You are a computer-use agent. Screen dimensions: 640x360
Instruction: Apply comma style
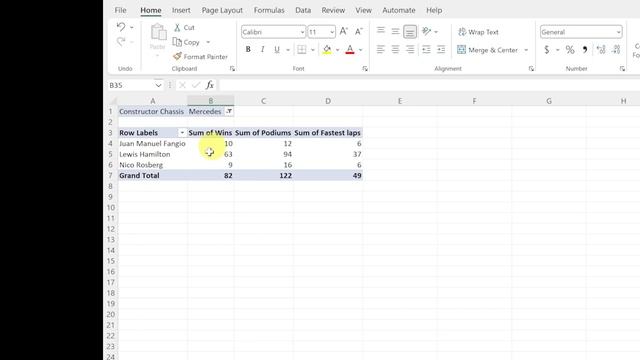tap(584, 50)
